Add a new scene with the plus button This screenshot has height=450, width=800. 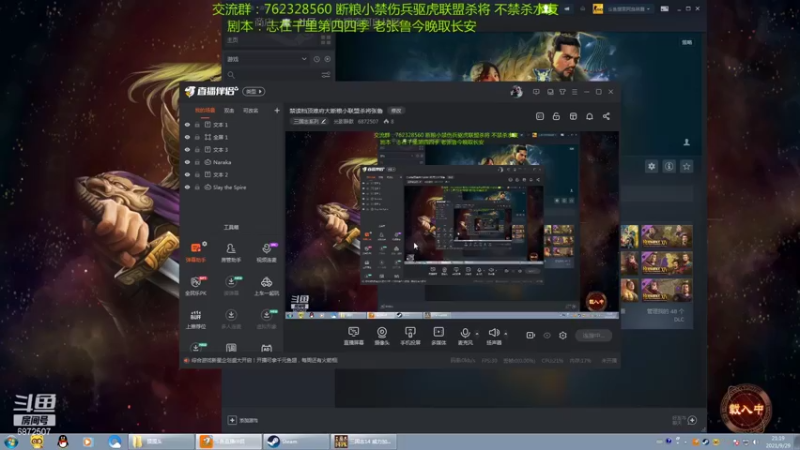click(277, 110)
